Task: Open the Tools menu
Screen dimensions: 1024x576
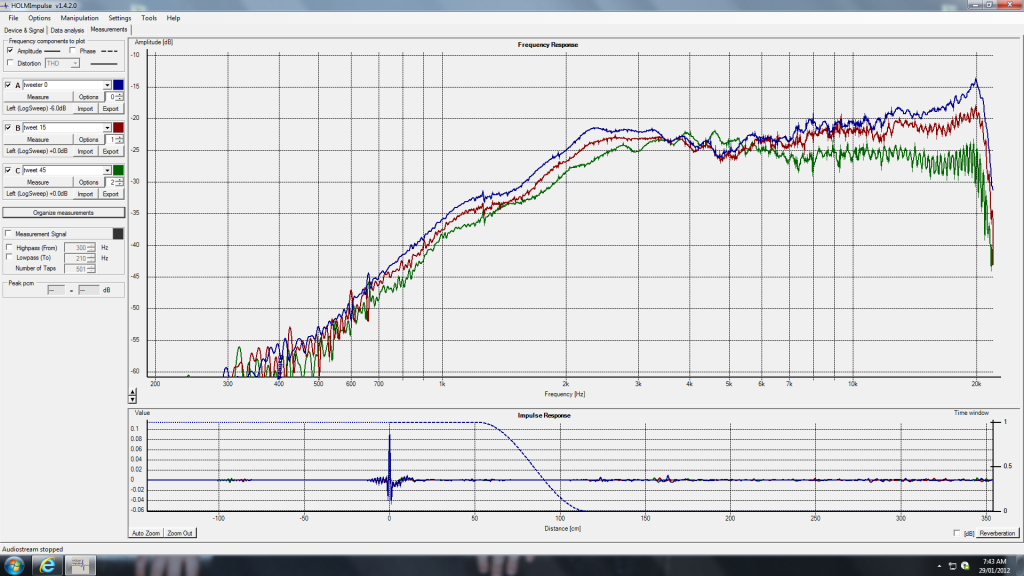Action: tap(149, 18)
